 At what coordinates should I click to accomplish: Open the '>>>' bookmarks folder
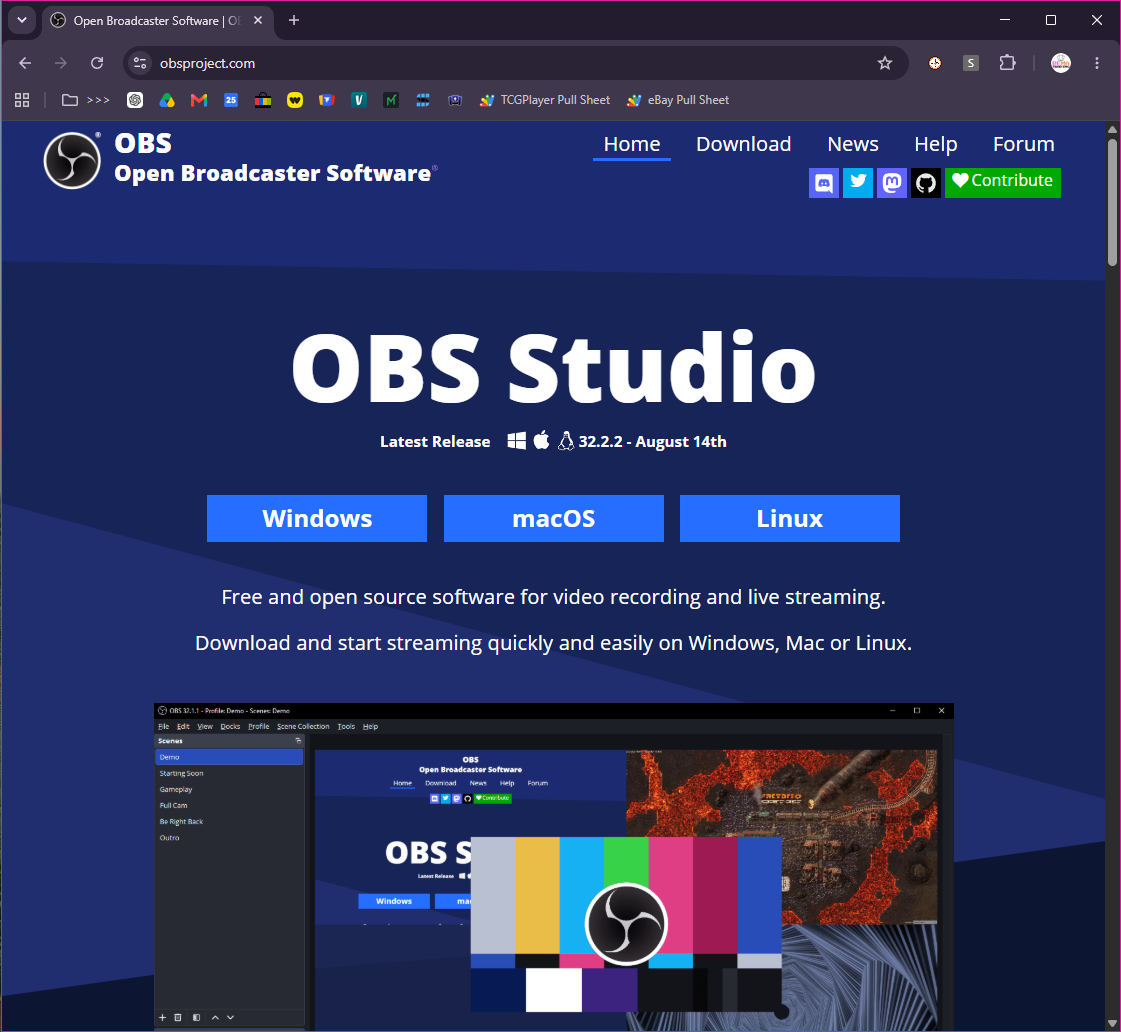tap(86, 100)
